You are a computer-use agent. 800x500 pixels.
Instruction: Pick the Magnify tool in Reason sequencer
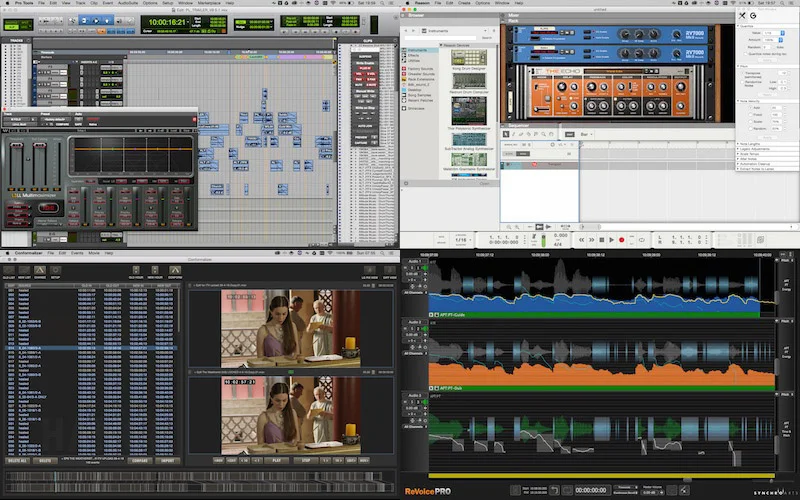pyautogui.click(x=543, y=134)
